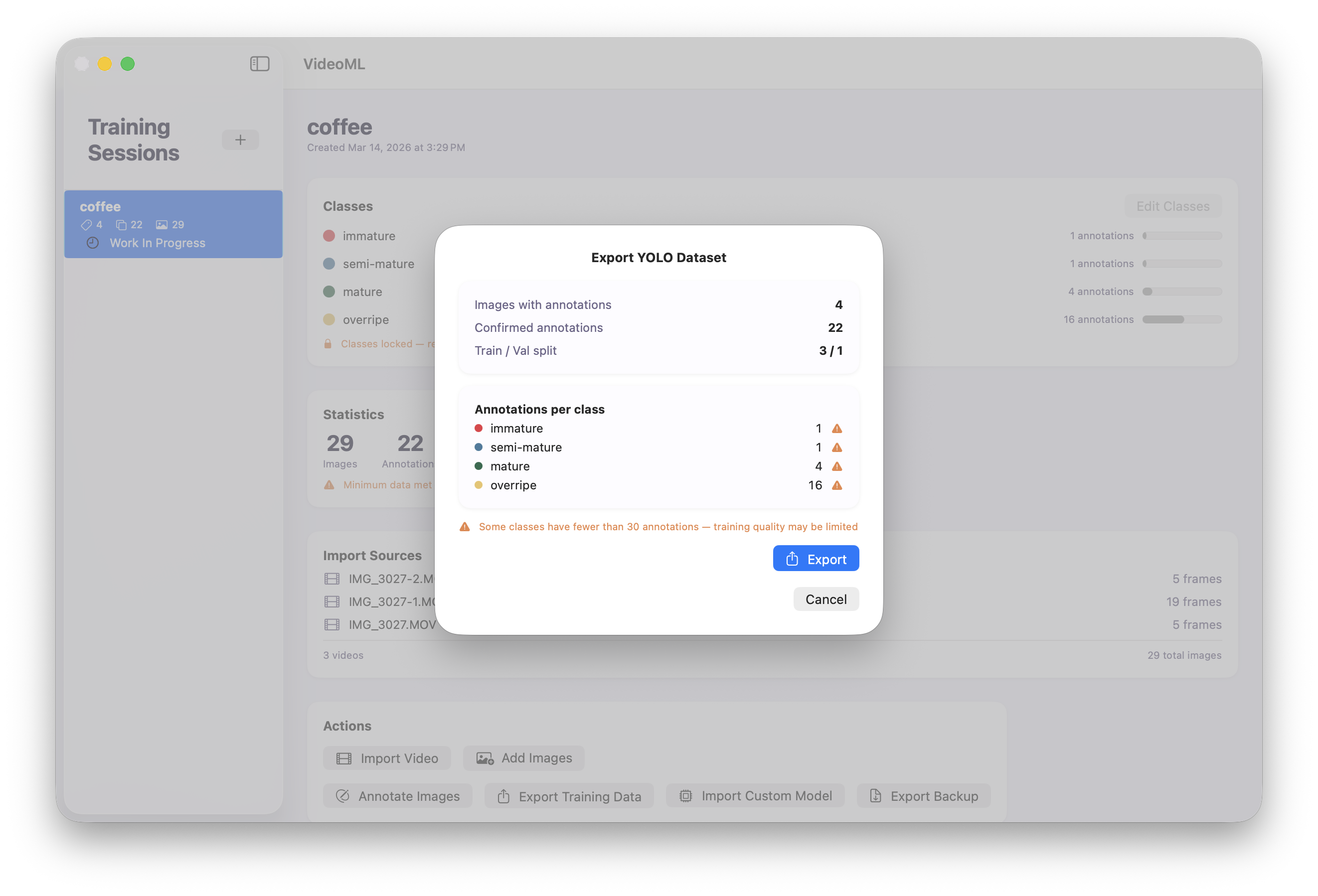The height and width of the screenshot is (896, 1318).
Task: Click the document icon on Export Backup
Action: [876, 796]
